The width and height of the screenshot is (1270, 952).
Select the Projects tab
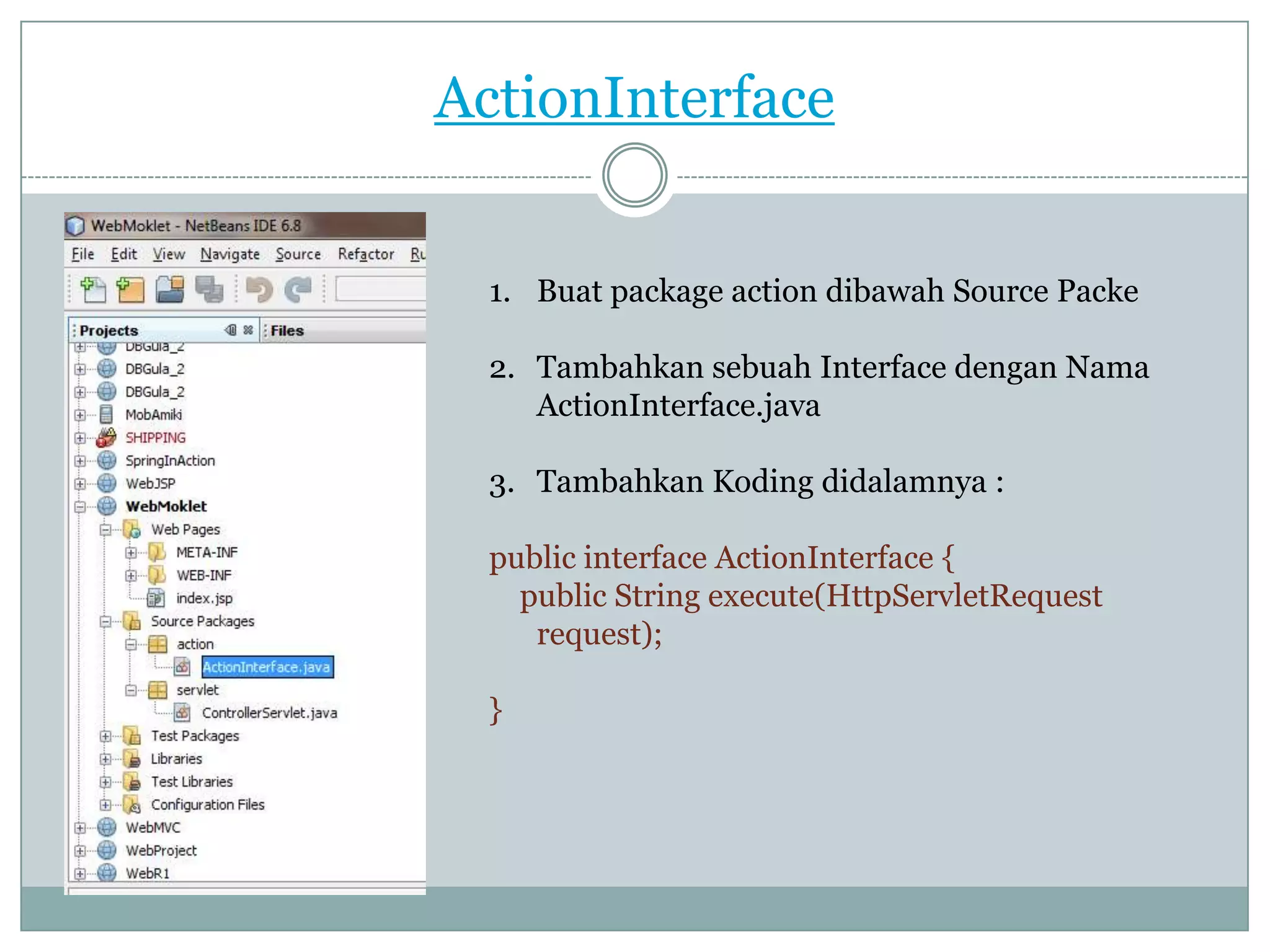(x=109, y=330)
